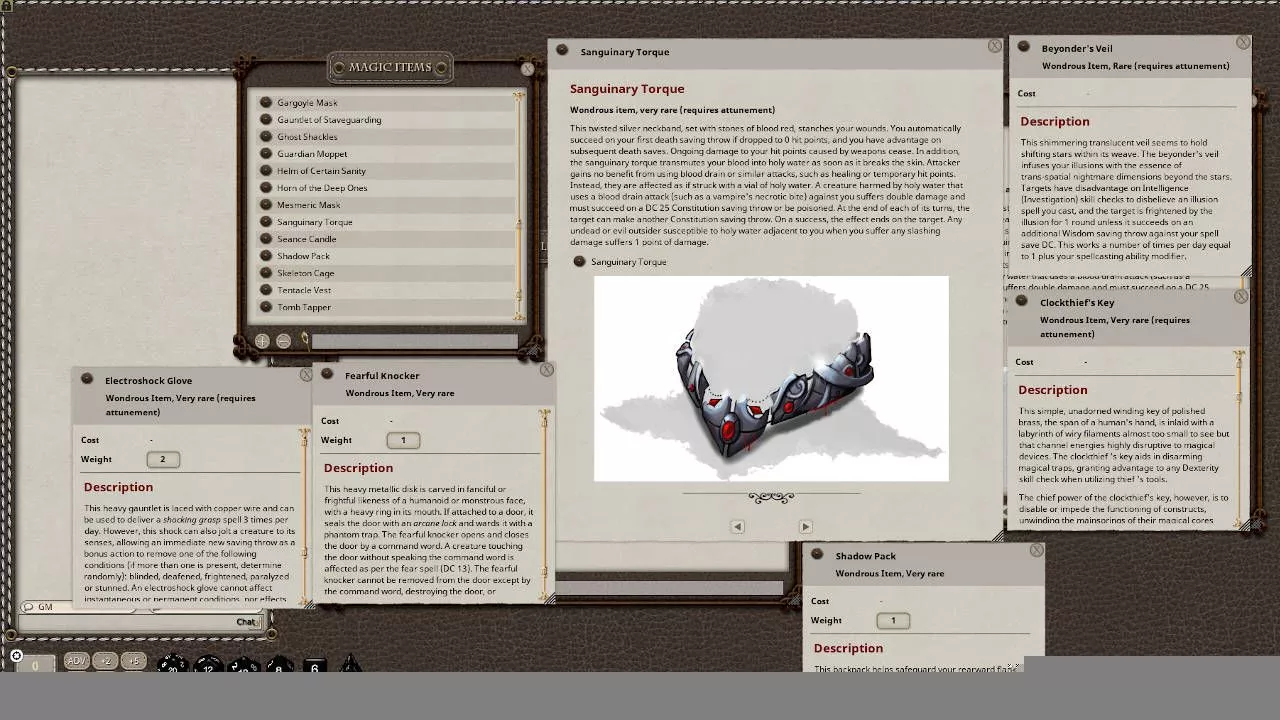Go to next page in Sanguinary Torque

pyautogui.click(x=805, y=526)
